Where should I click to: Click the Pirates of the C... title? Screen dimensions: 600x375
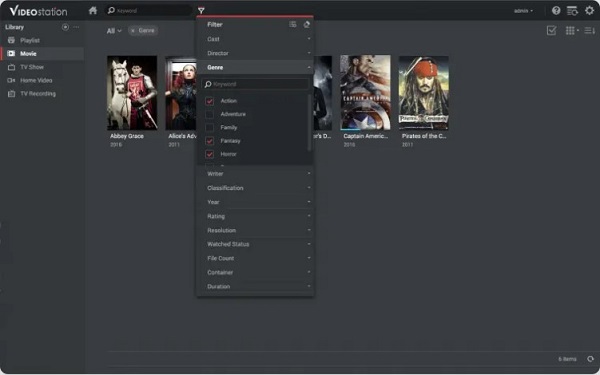tap(424, 136)
